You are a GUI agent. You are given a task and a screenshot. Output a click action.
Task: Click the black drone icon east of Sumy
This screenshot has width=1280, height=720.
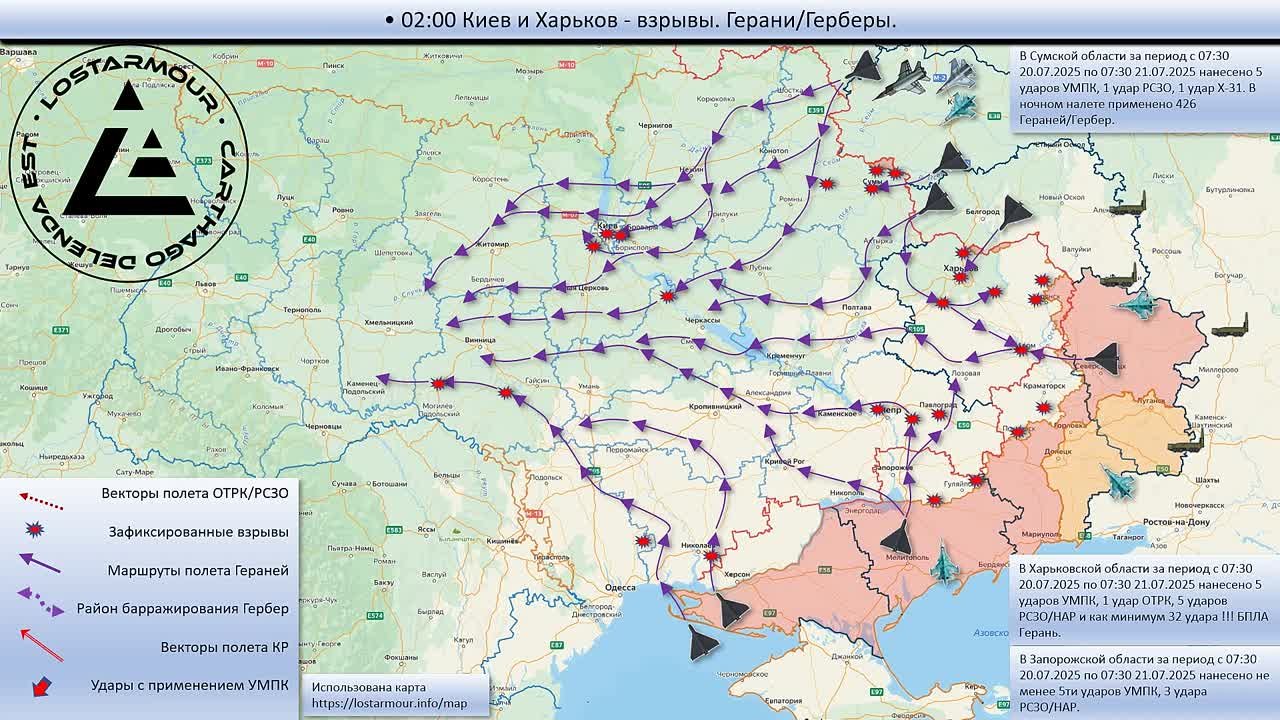[938, 198]
